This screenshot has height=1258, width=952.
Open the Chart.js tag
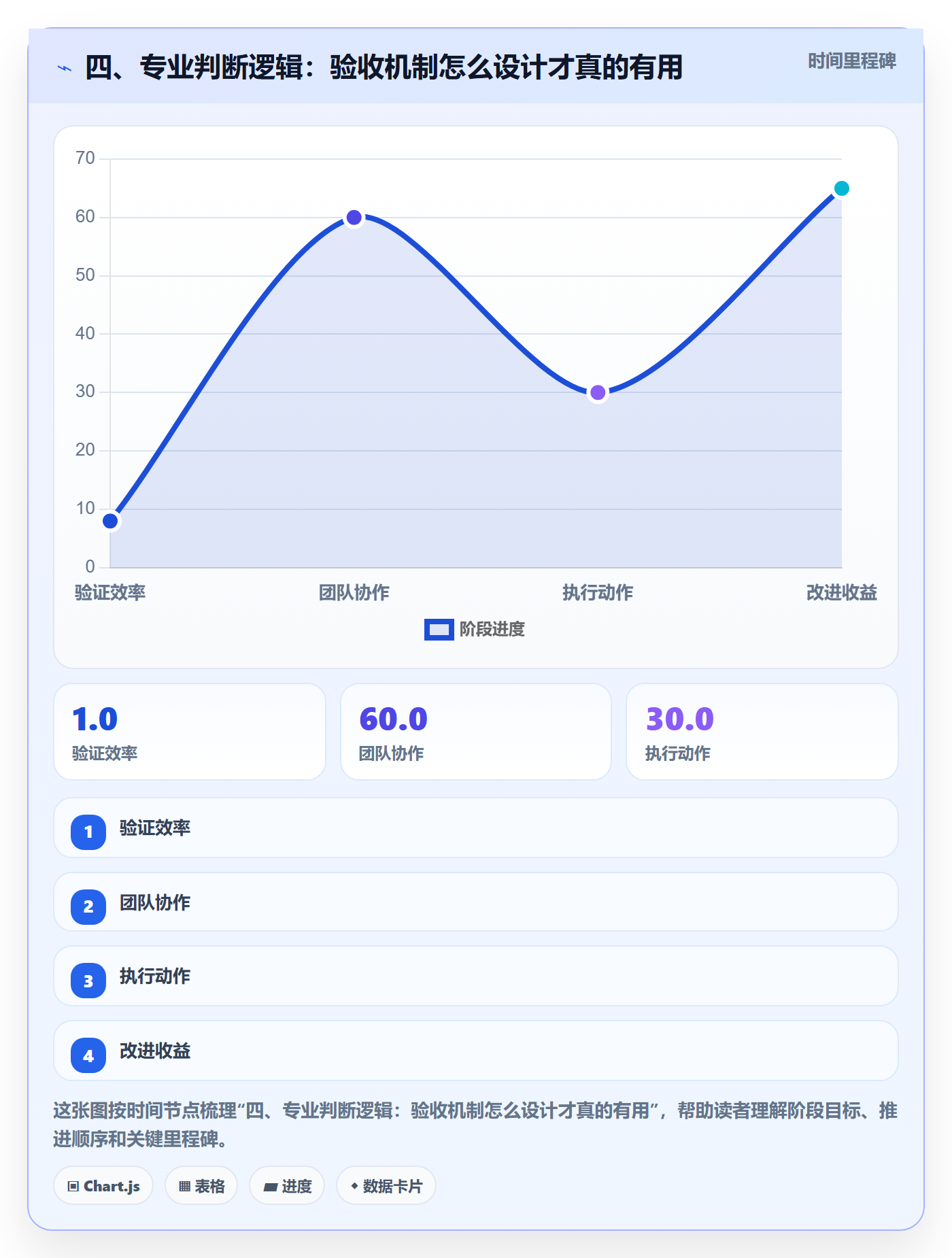(x=103, y=1186)
